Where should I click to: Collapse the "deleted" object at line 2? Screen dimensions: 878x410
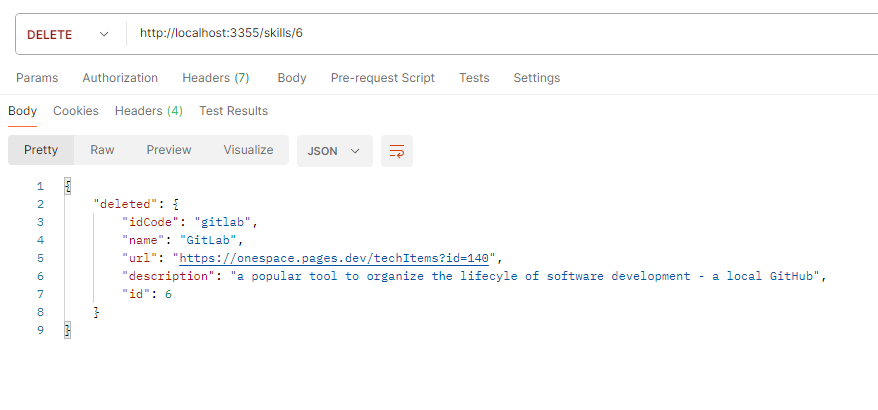(175, 203)
